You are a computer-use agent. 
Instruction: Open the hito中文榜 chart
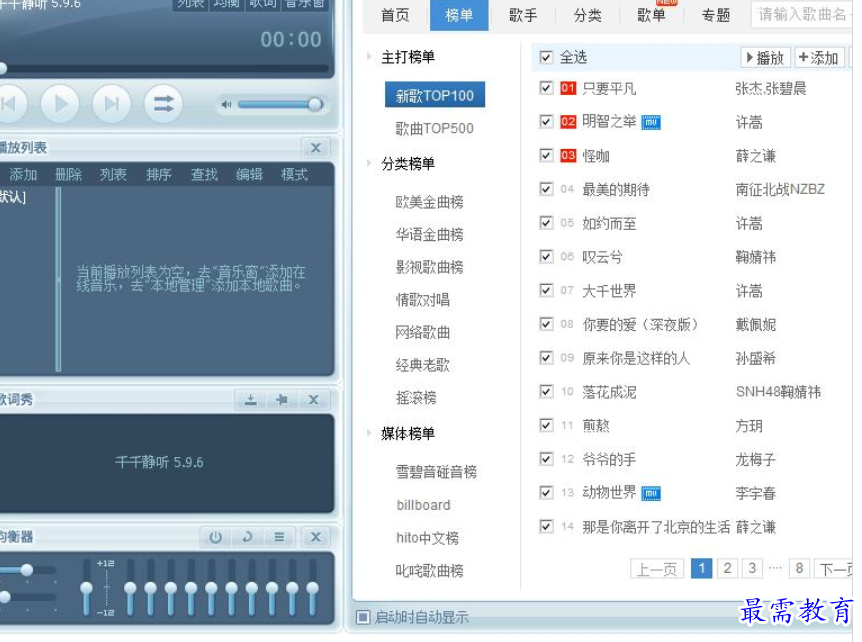[427, 538]
